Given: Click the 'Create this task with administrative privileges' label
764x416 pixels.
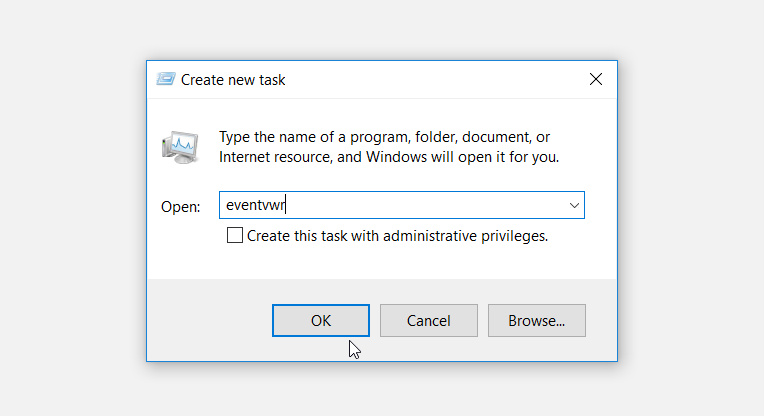Looking at the screenshot, I should click(397, 236).
